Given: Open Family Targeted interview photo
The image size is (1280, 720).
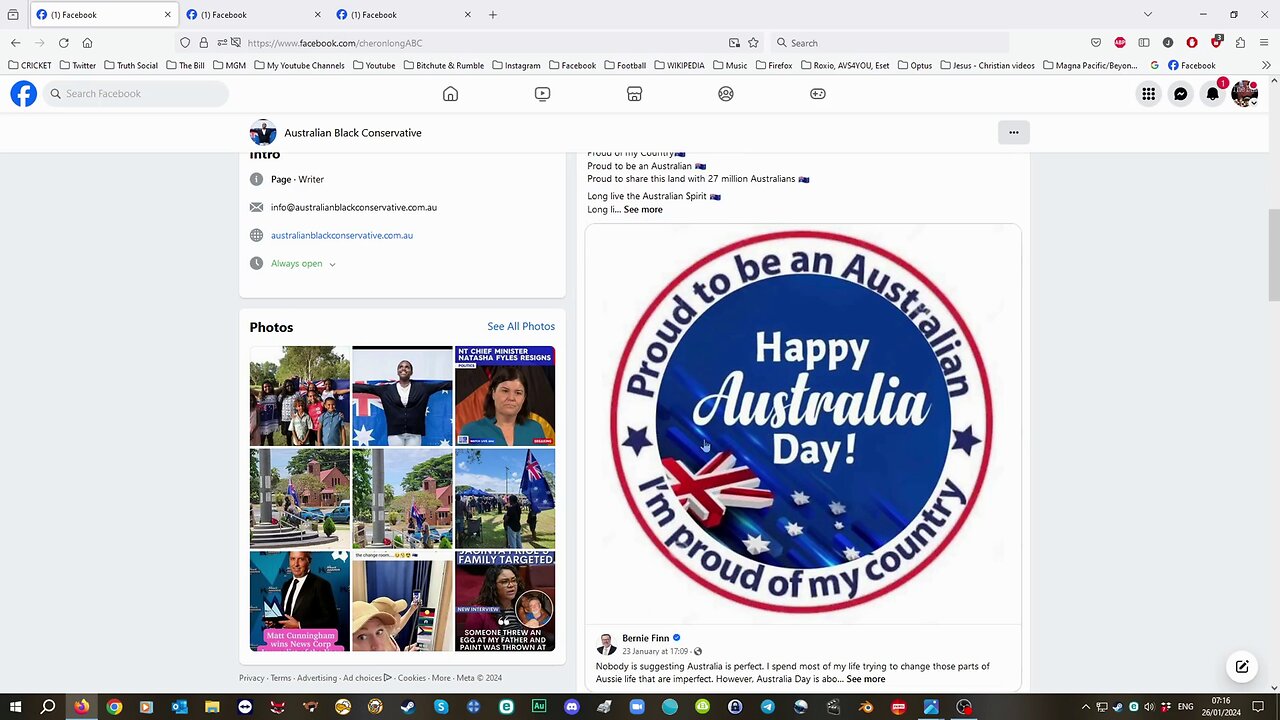Looking at the screenshot, I should coord(505,601).
